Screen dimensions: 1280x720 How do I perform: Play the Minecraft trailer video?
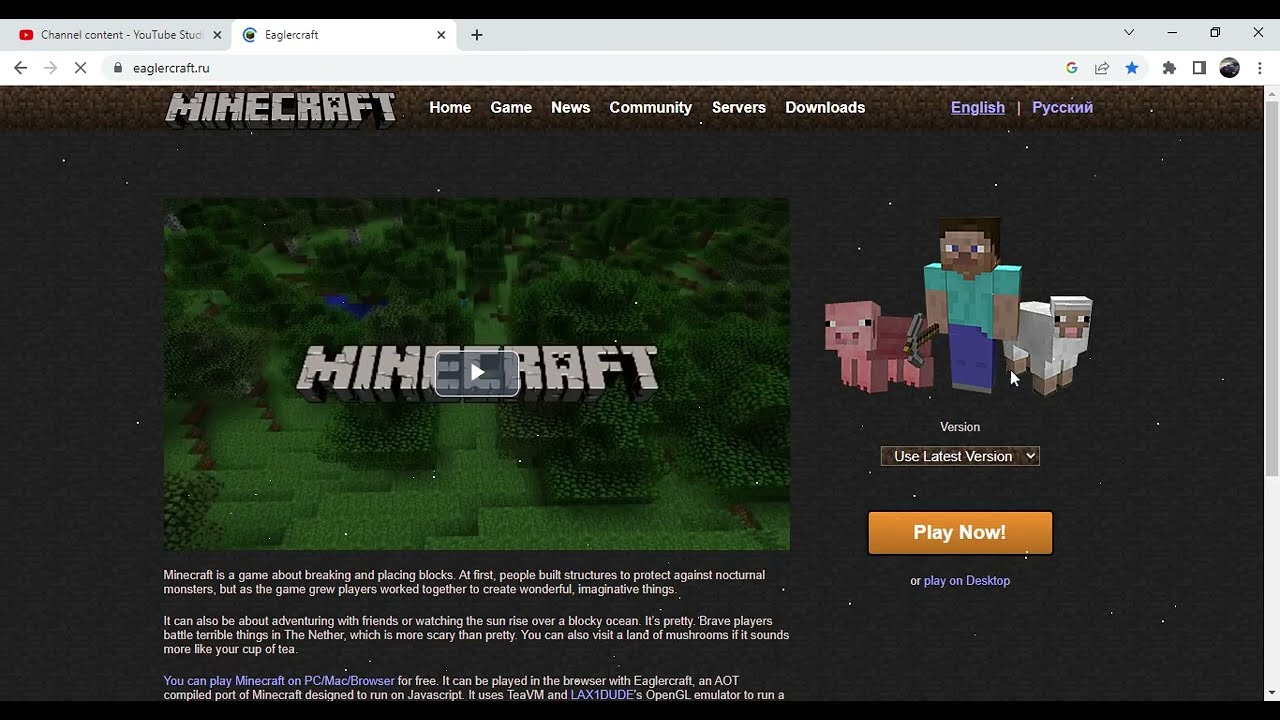[x=477, y=373]
